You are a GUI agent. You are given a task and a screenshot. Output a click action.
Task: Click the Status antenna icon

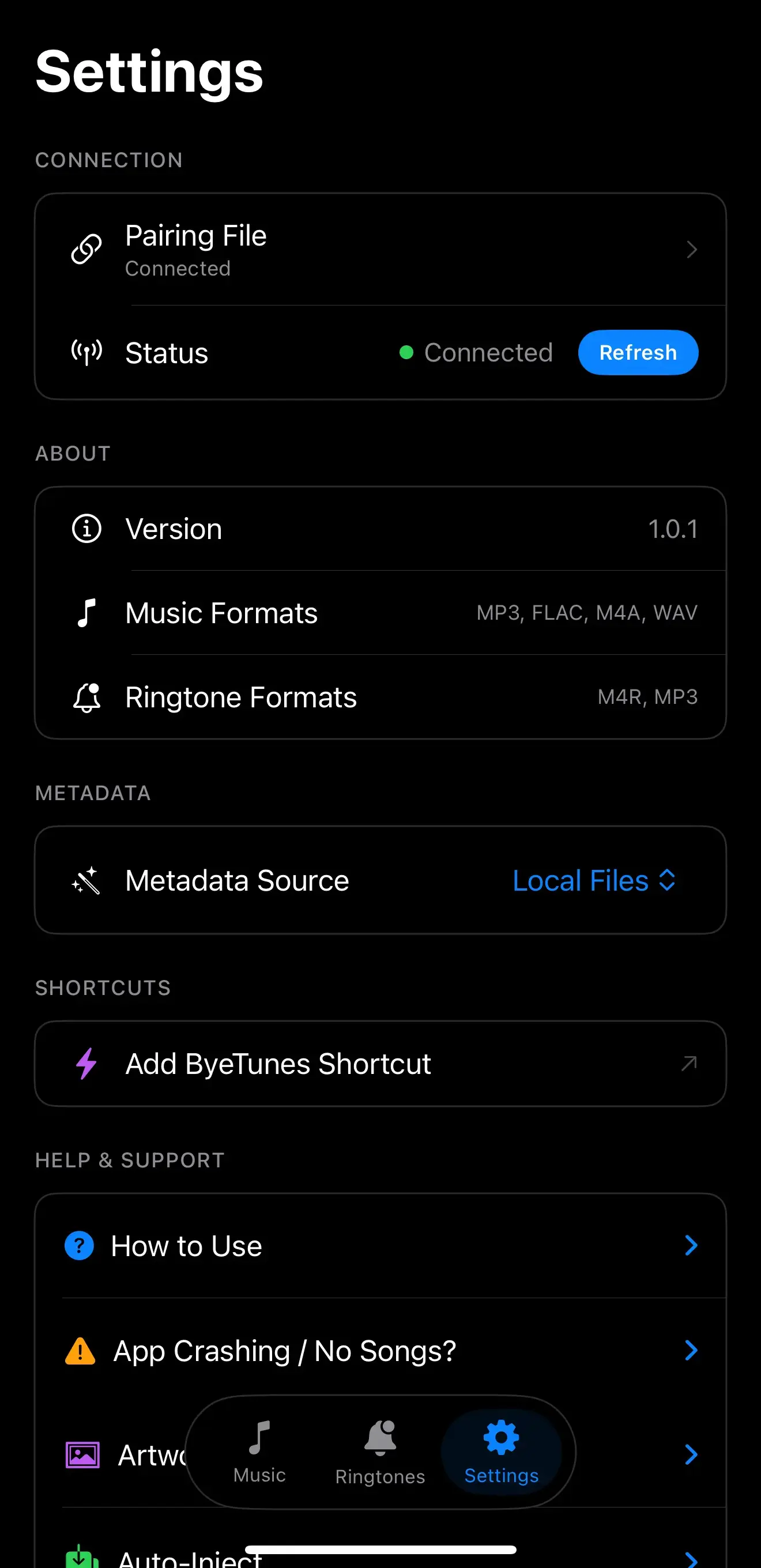pyautogui.click(x=86, y=352)
